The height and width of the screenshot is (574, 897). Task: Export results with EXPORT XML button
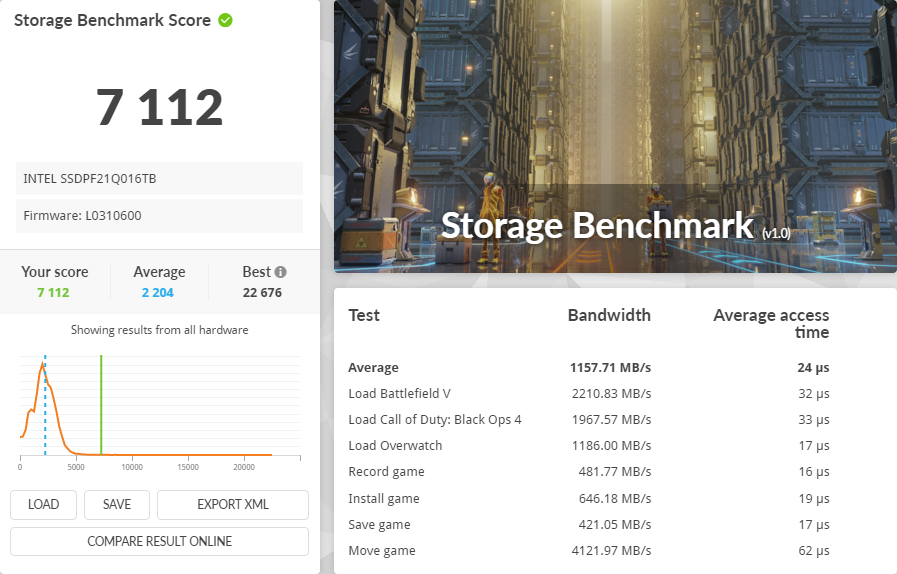click(233, 505)
